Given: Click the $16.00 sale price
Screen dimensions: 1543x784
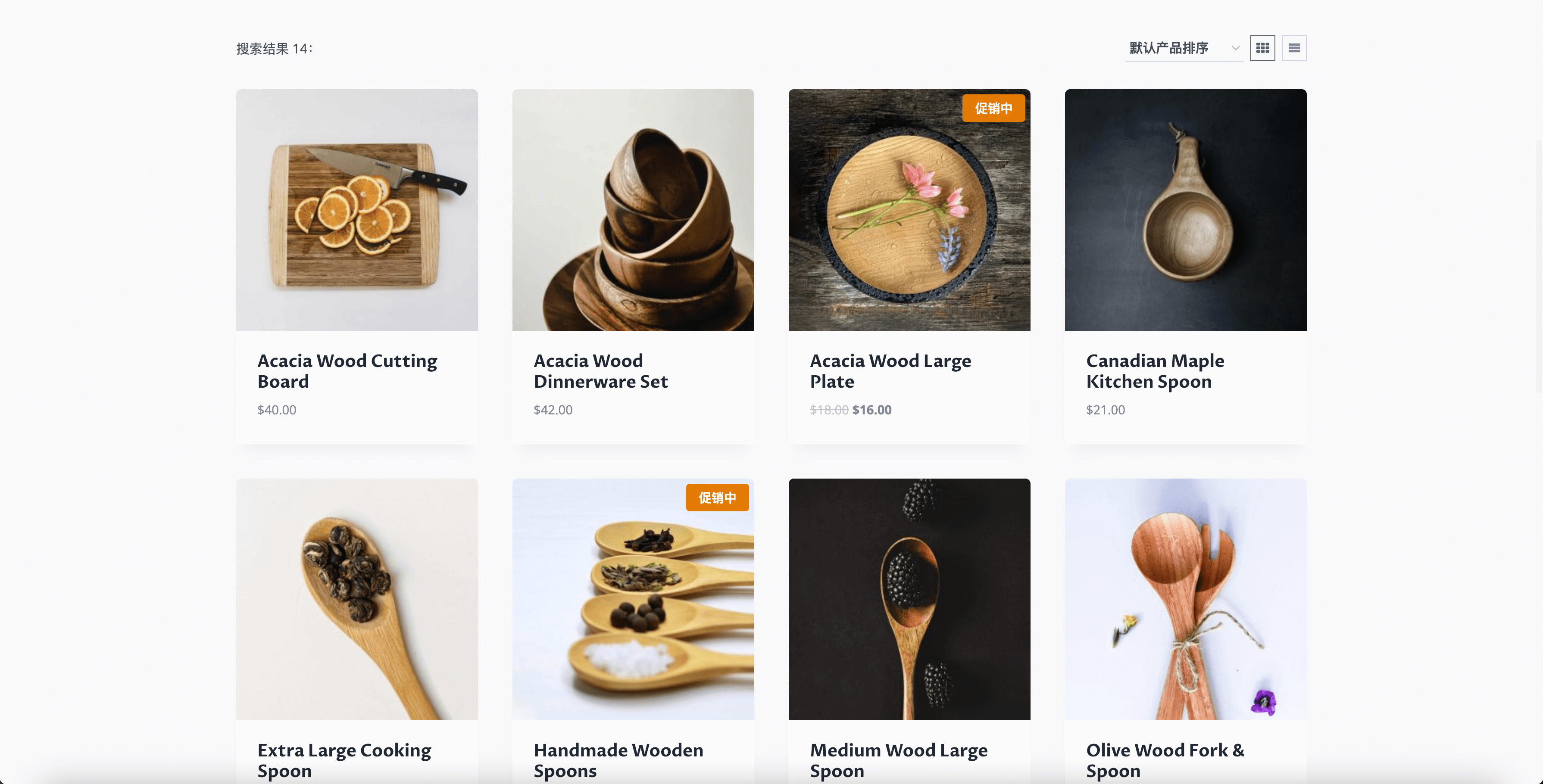Looking at the screenshot, I should click(871, 410).
